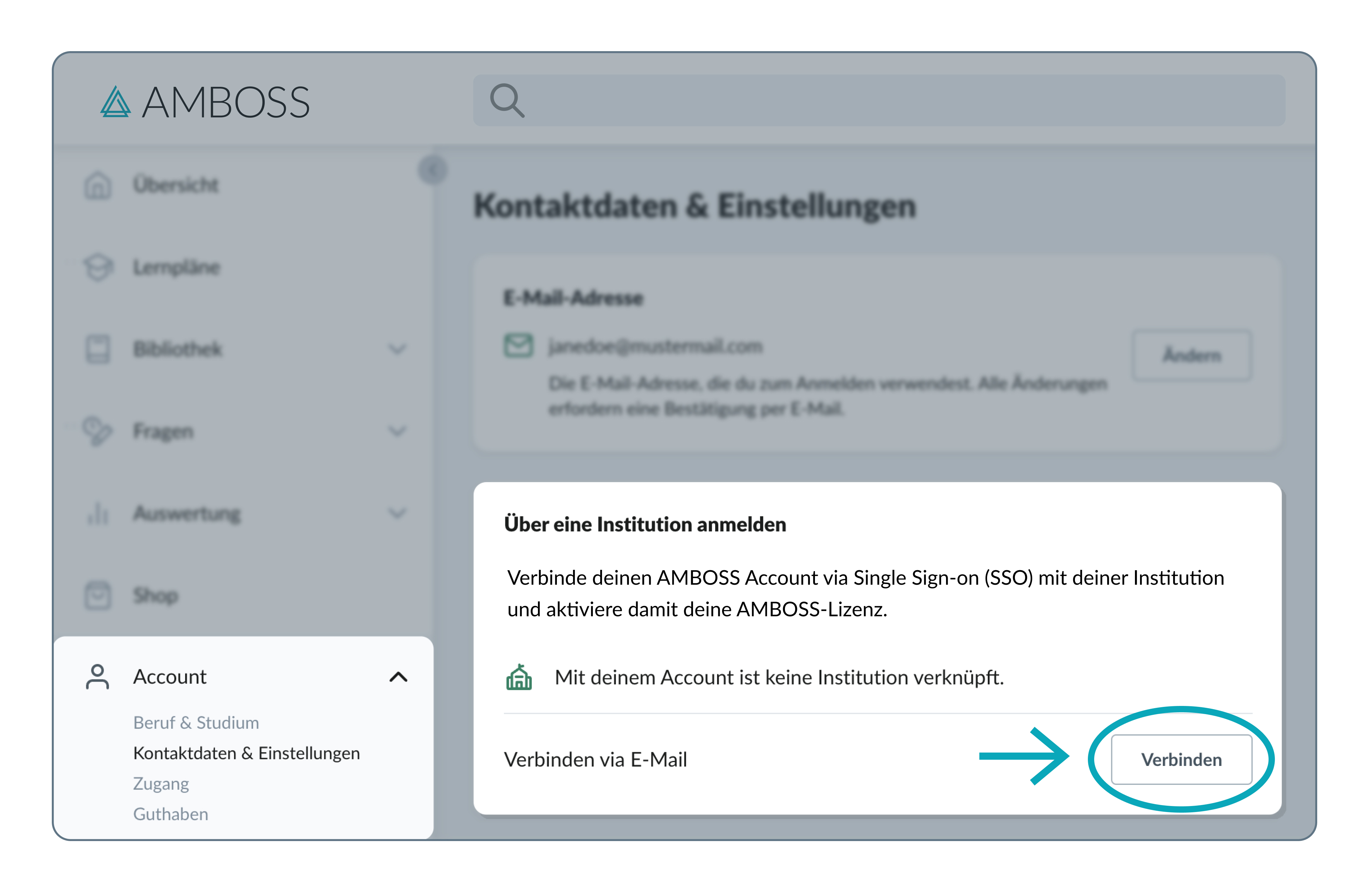Image resolution: width=1357 pixels, height=896 pixels.
Task: Click the Fragen sidebar icon
Action: tap(97, 431)
